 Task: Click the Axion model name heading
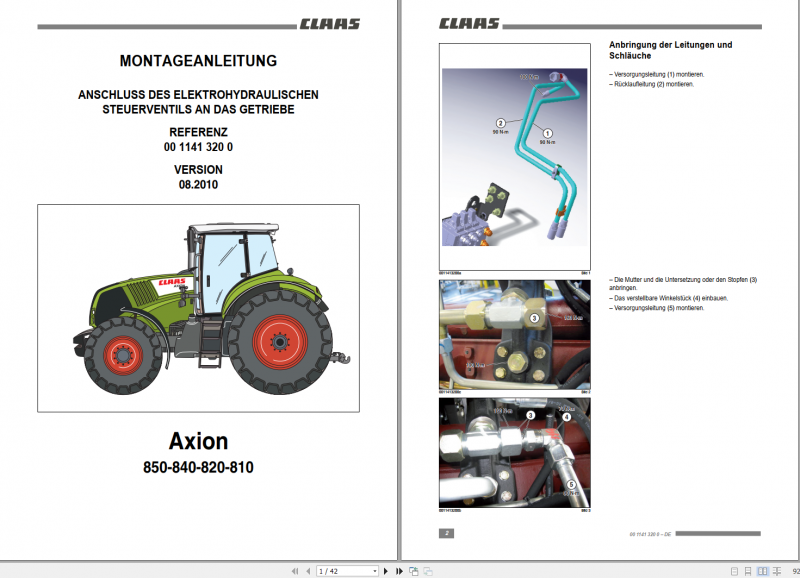coord(198,441)
